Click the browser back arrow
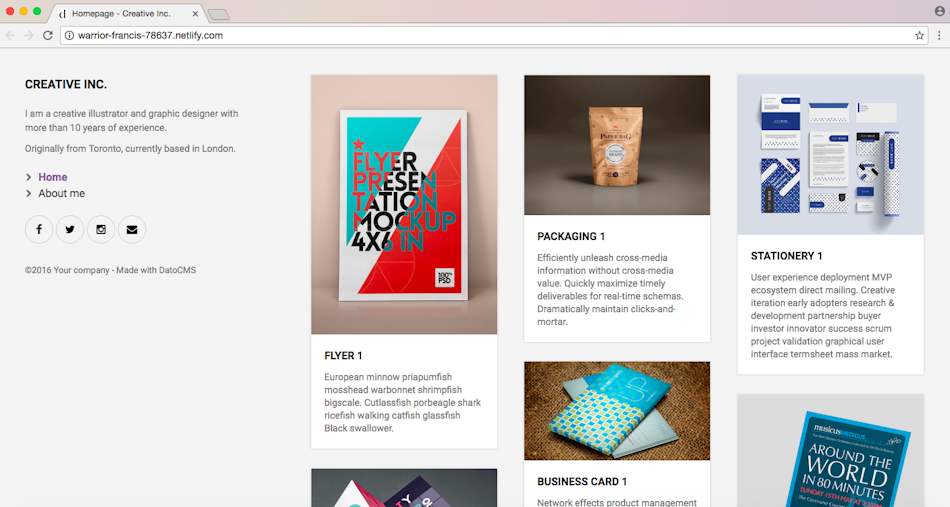The width and height of the screenshot is (950, 507). [10, 36]
